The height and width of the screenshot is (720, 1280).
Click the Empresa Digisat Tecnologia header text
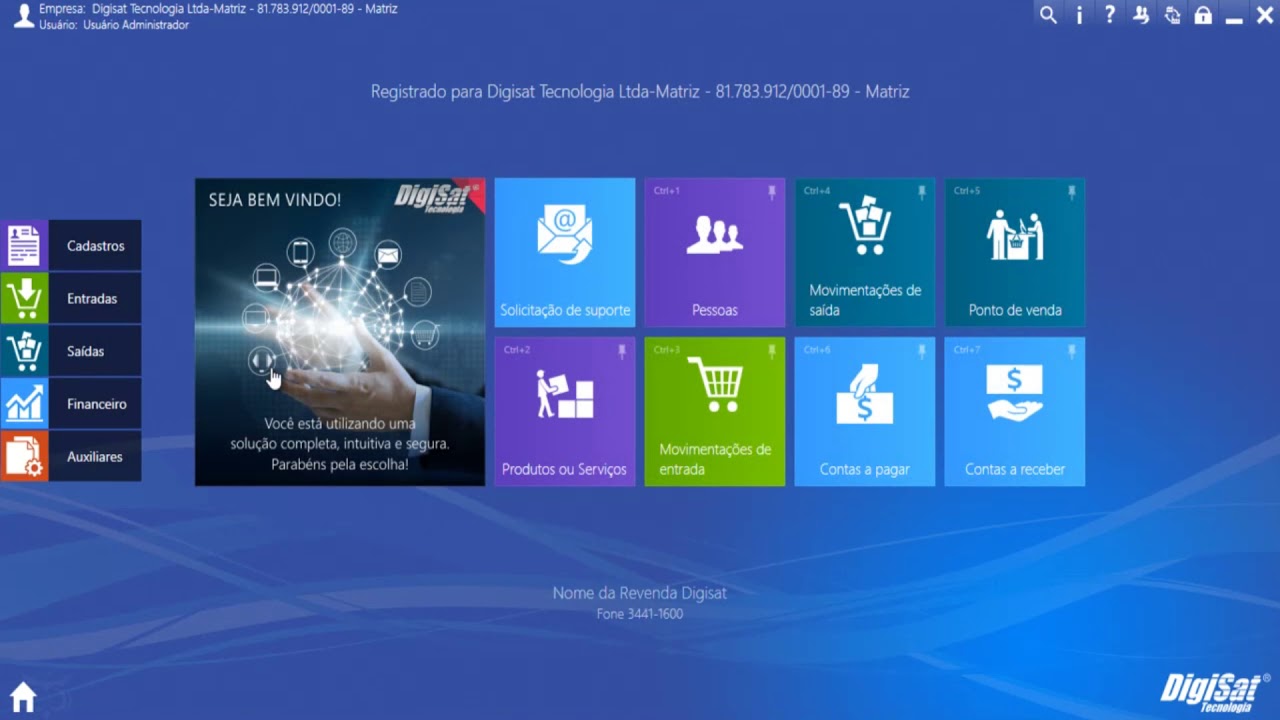click(218, 9)
